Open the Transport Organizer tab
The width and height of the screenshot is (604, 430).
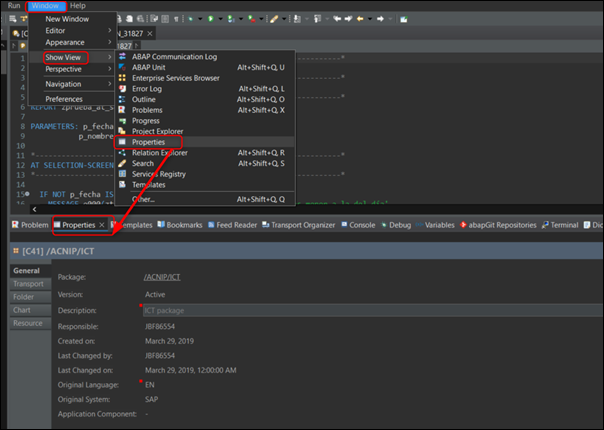(x=299, y=225)
